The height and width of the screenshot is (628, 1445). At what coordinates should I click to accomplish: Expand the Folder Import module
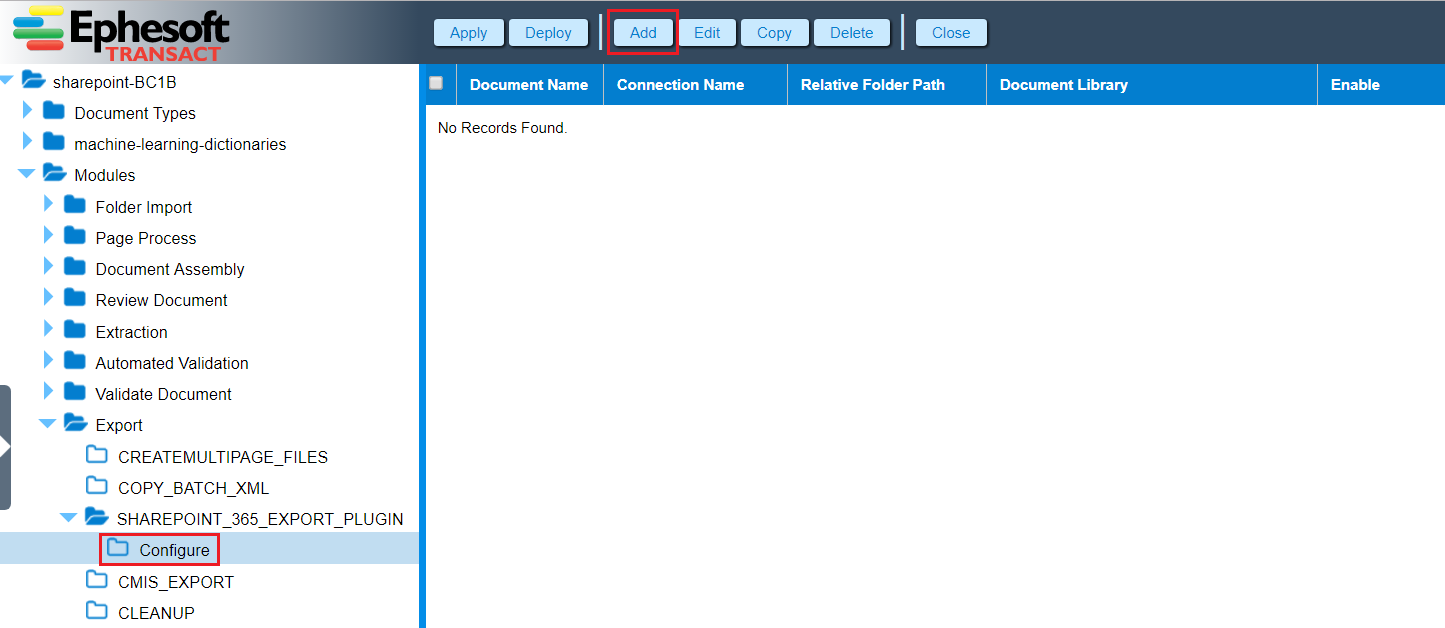click(x=49, y=205)
